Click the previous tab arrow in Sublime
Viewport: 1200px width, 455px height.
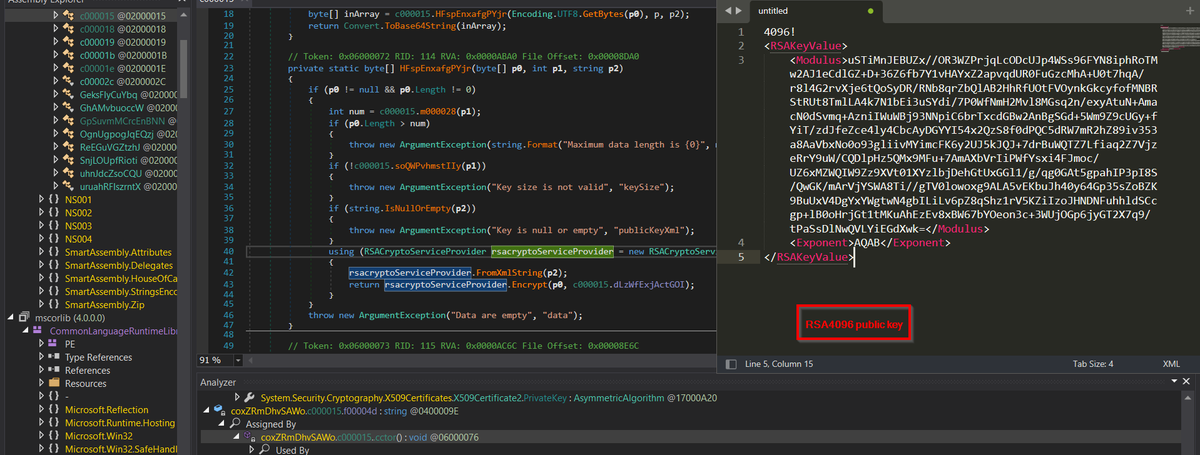(x=727, y=10)
